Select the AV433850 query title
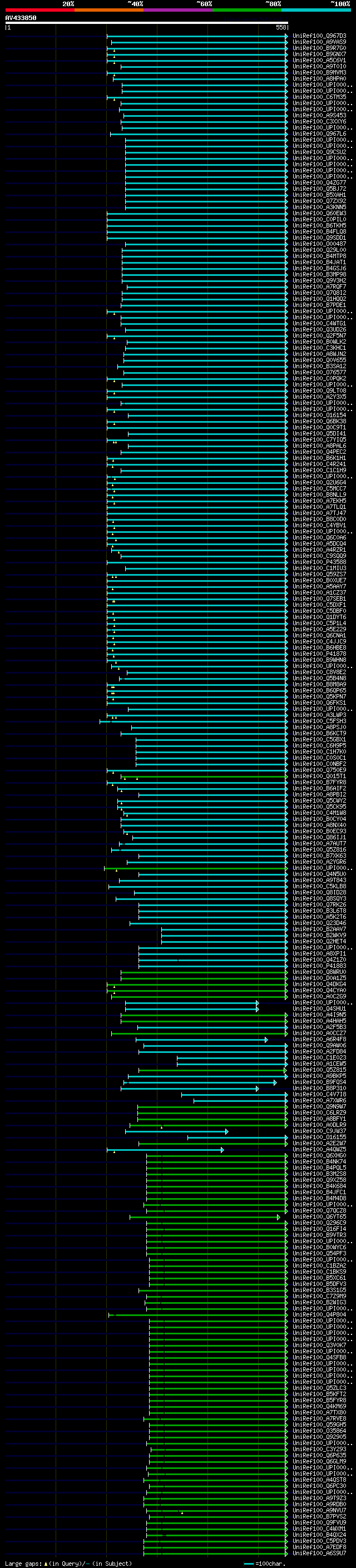 click(21, 18)
